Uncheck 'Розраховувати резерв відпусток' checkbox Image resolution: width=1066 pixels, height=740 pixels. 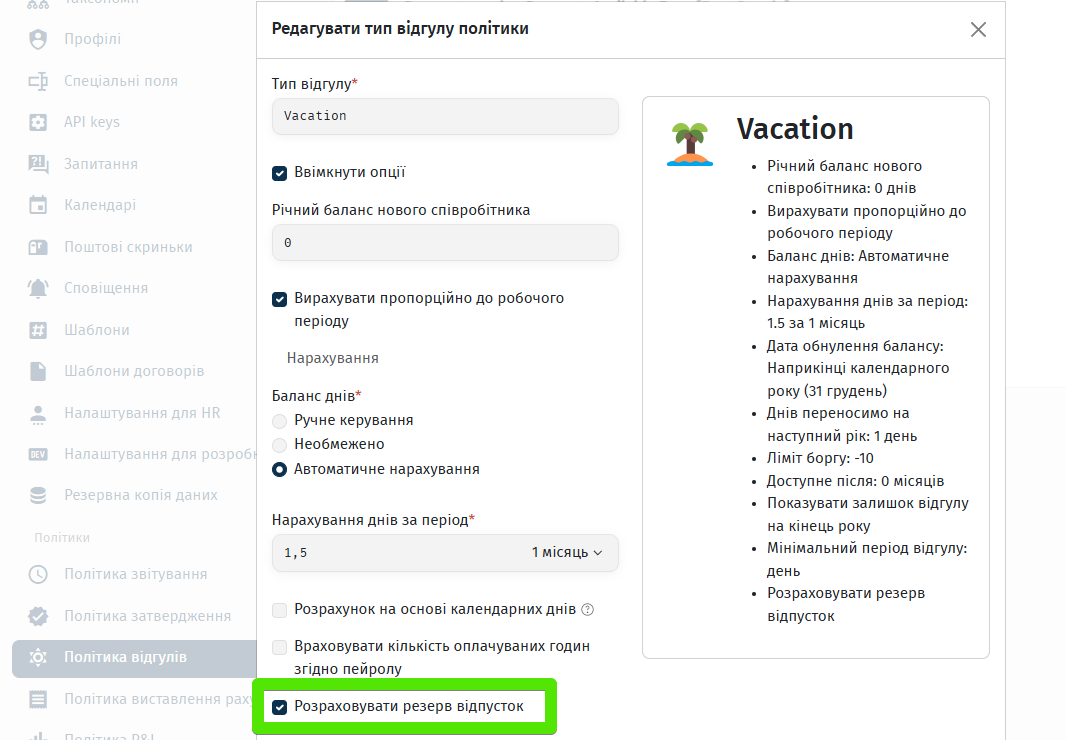(x=280, y=707)
